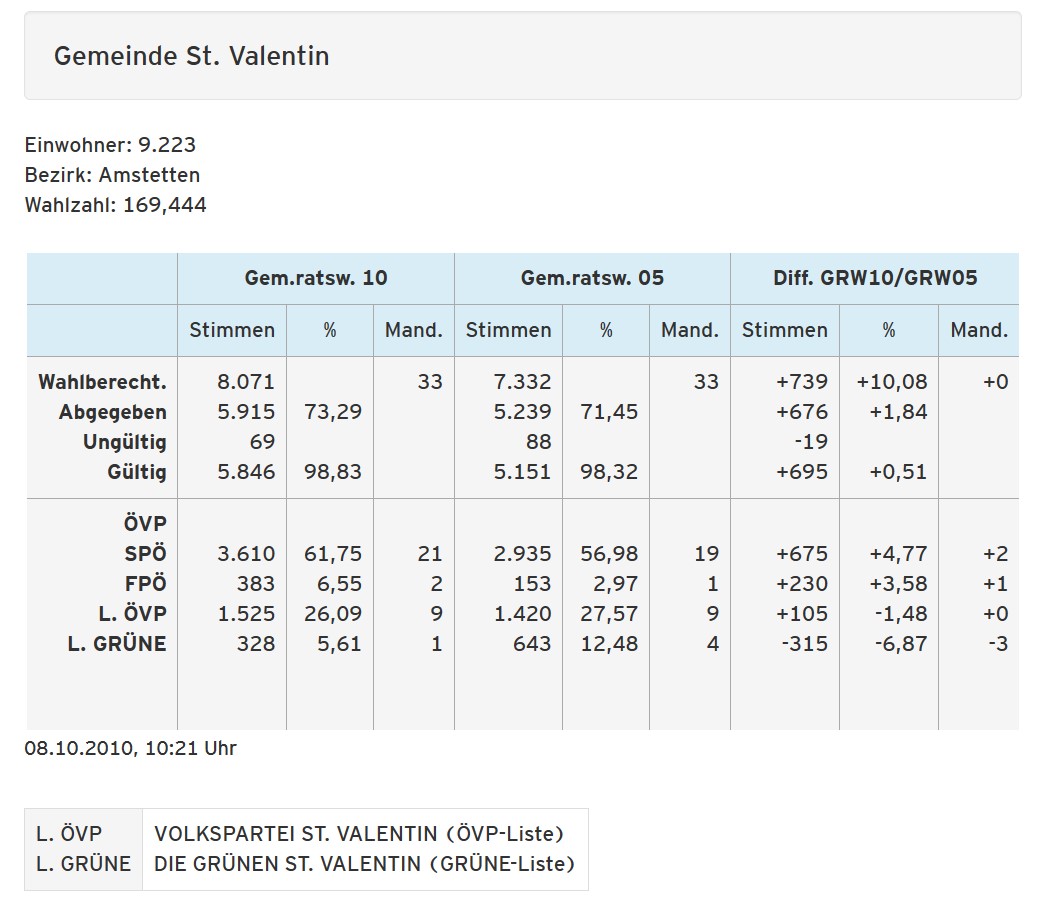
Task: Click the Wahlzahl: 169,444 line
Action: point(115,206)
